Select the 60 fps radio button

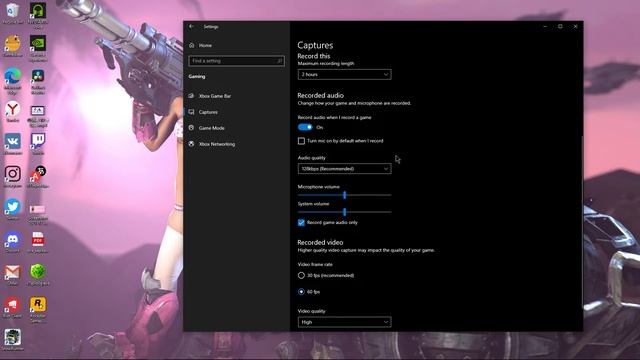coord(301,292)
